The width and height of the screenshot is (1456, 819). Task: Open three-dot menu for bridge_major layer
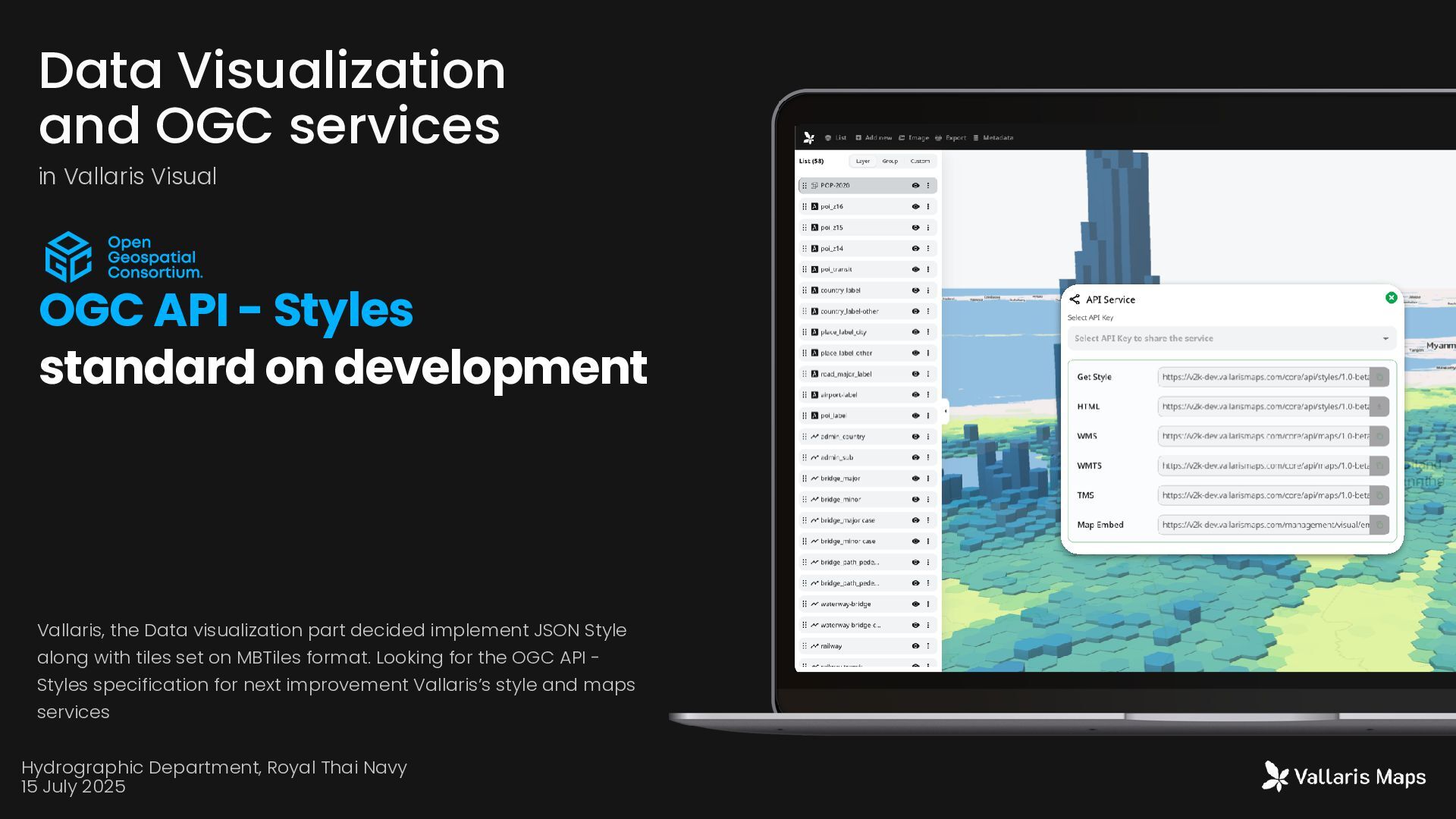(x=928, y=479)
